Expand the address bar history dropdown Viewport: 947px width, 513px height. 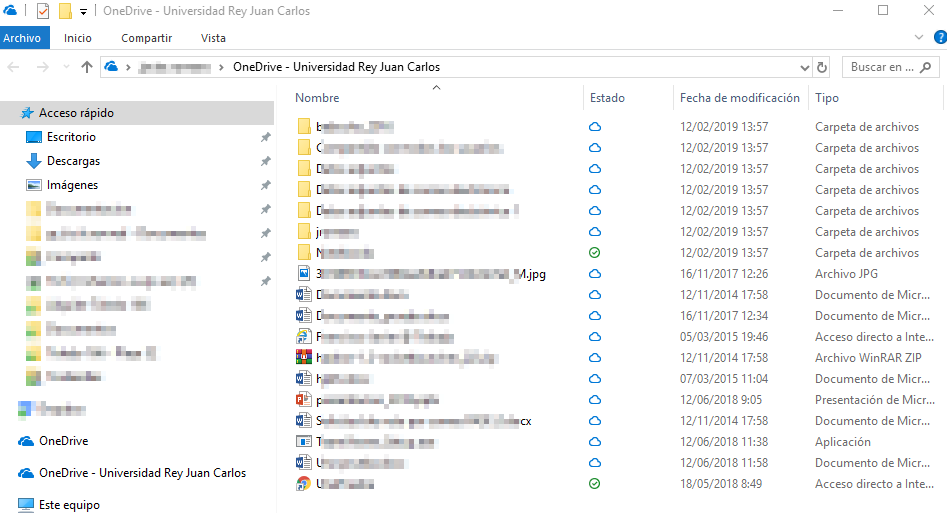click(x=804, y=68)
